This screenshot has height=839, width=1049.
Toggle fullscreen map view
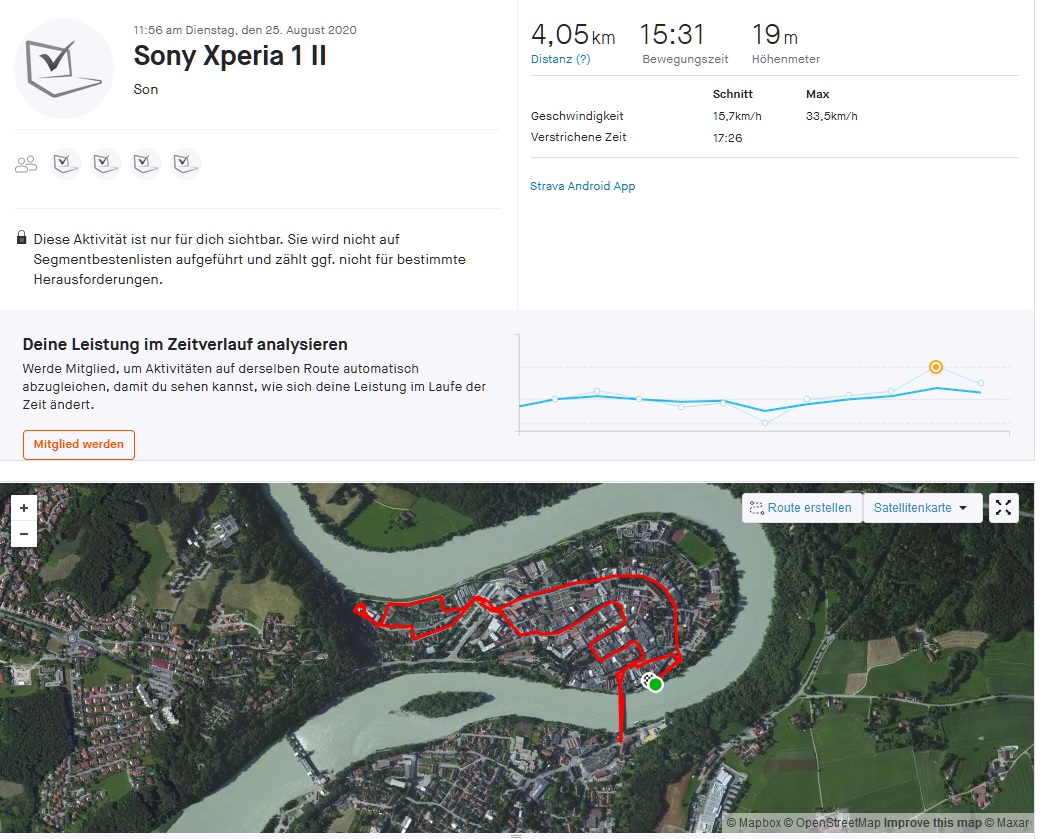click(x=1003, y=508)
